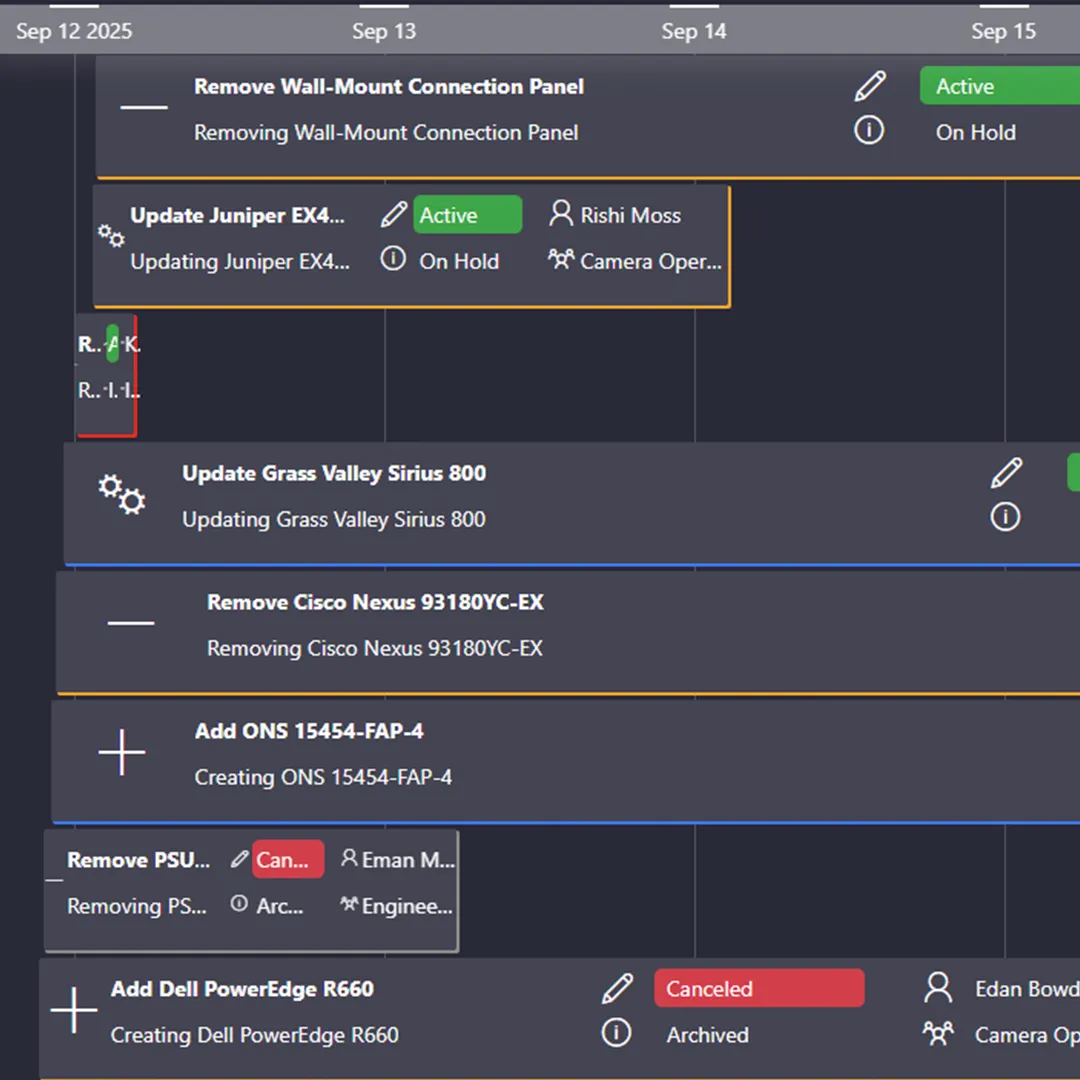This screenshot has height=1080, width=1080.
Task: Click group icon beside Camera Op on Dell card
Action: (937, 1033)
